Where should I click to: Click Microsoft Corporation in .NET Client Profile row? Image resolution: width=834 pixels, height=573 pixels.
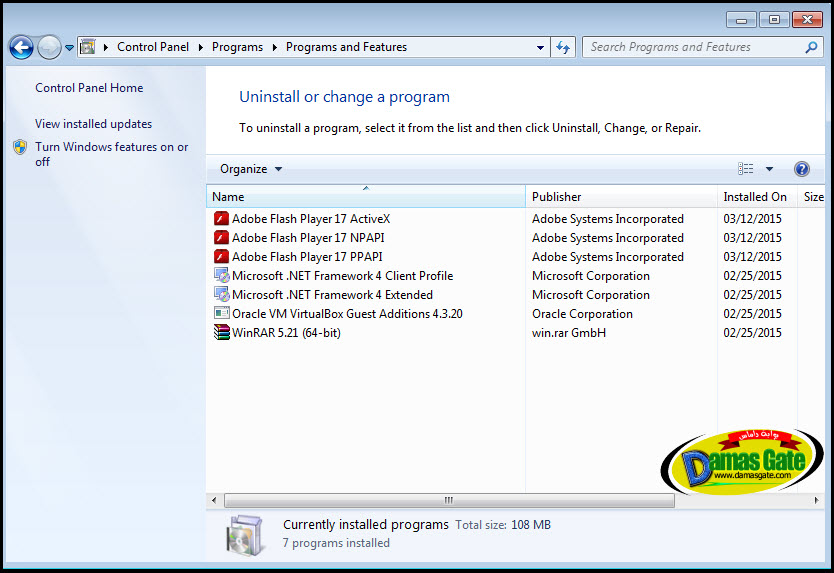[x=591, y=276]
